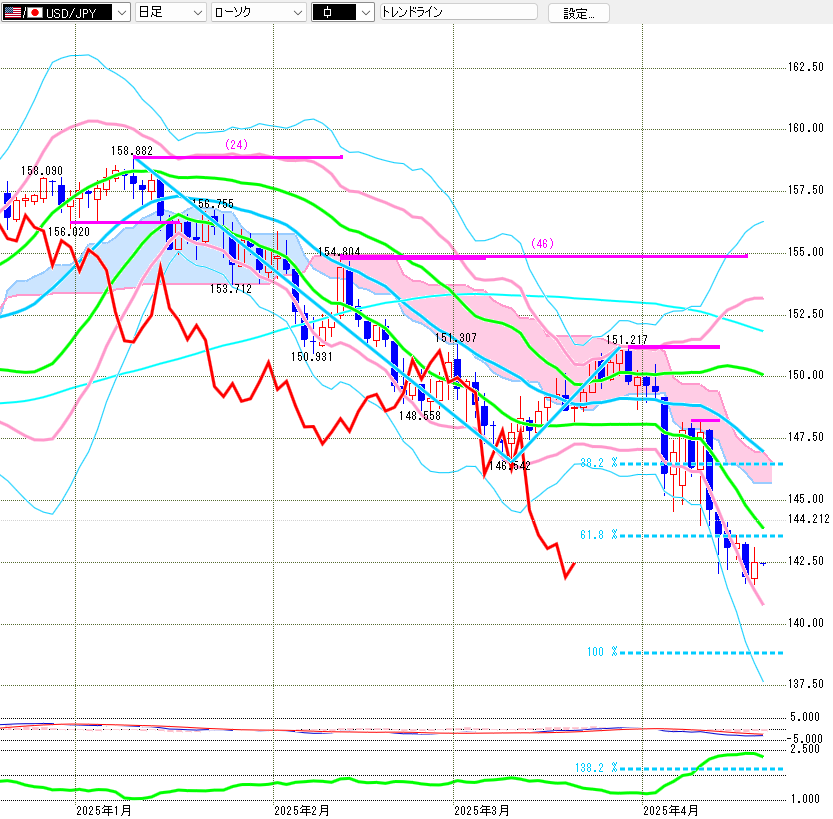Click the 158.882 high price label
Image resolution: width=833 pixels, height=819 pixels.
tap(132, 151)
